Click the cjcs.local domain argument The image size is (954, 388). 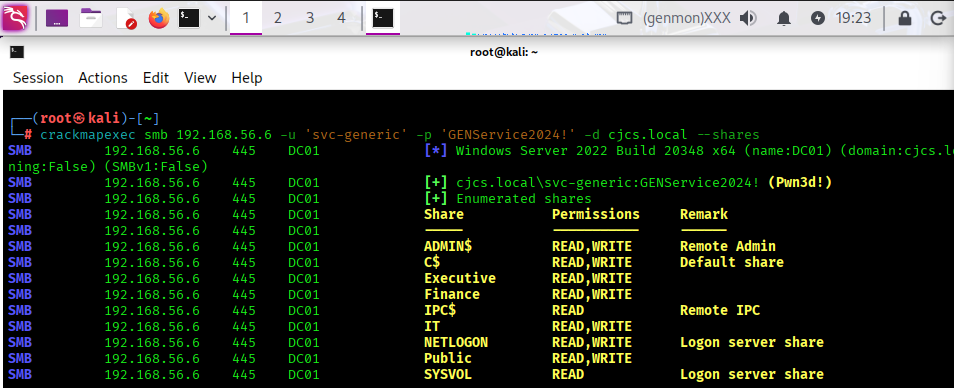(648, 134)
